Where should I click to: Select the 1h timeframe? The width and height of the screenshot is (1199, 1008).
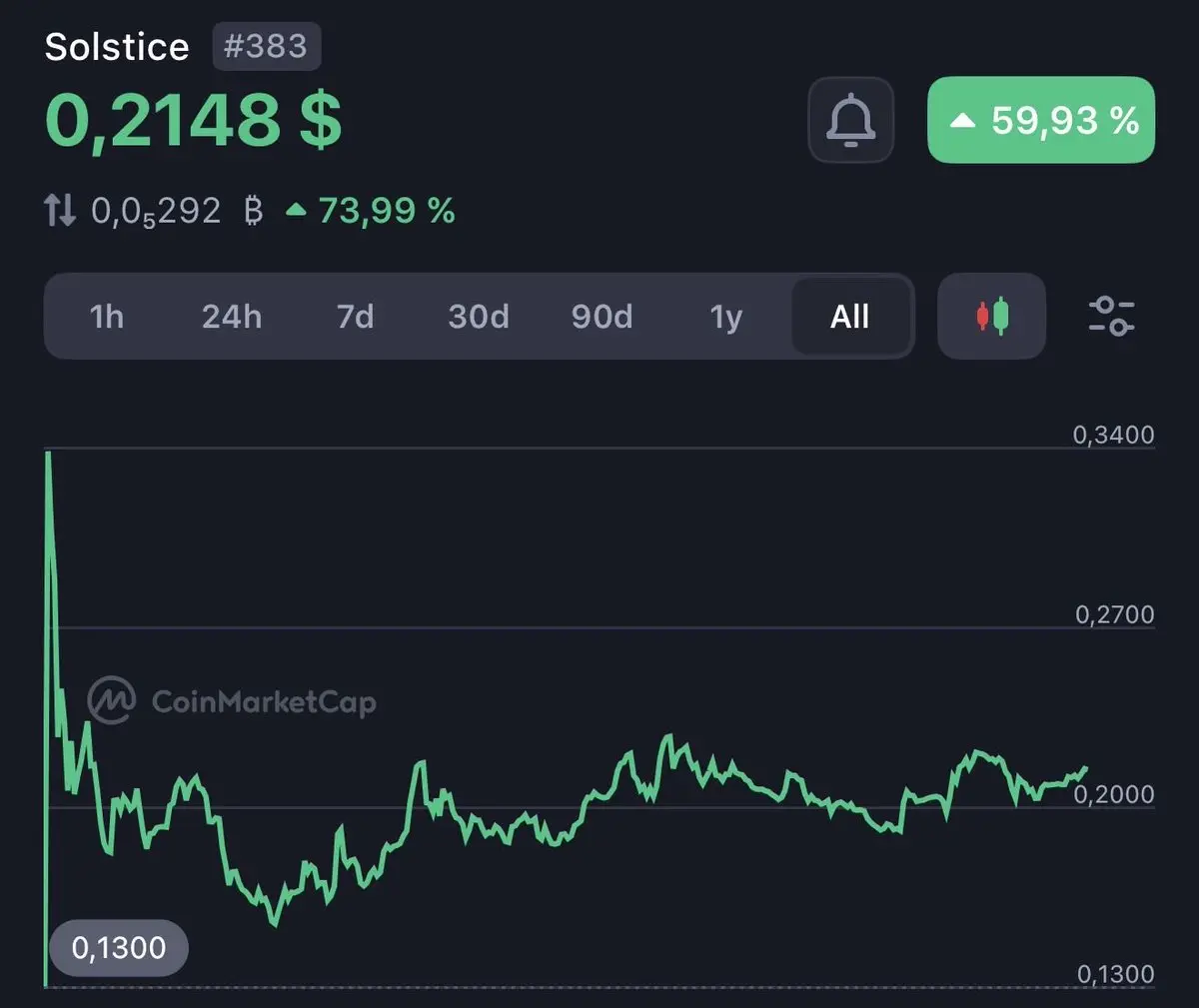tap(107, 317)
